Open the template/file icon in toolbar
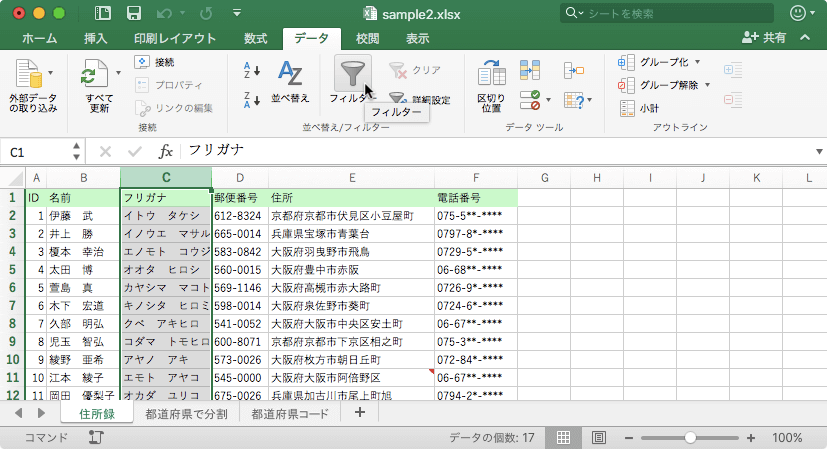Viewport: 827px width, 449px height. click(102, 13)
